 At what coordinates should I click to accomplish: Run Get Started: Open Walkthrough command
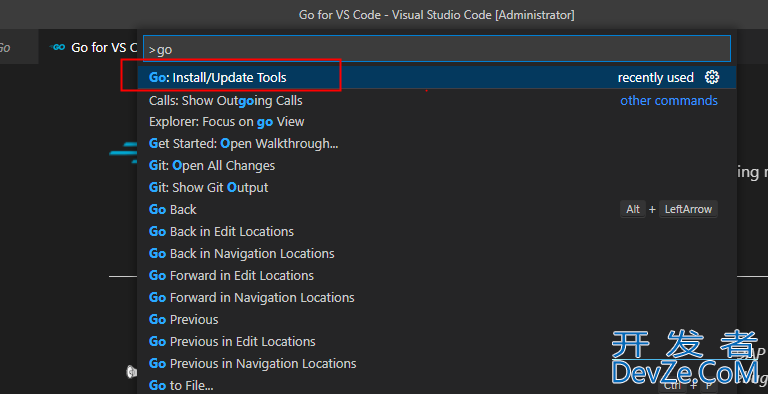click(436, 144)
